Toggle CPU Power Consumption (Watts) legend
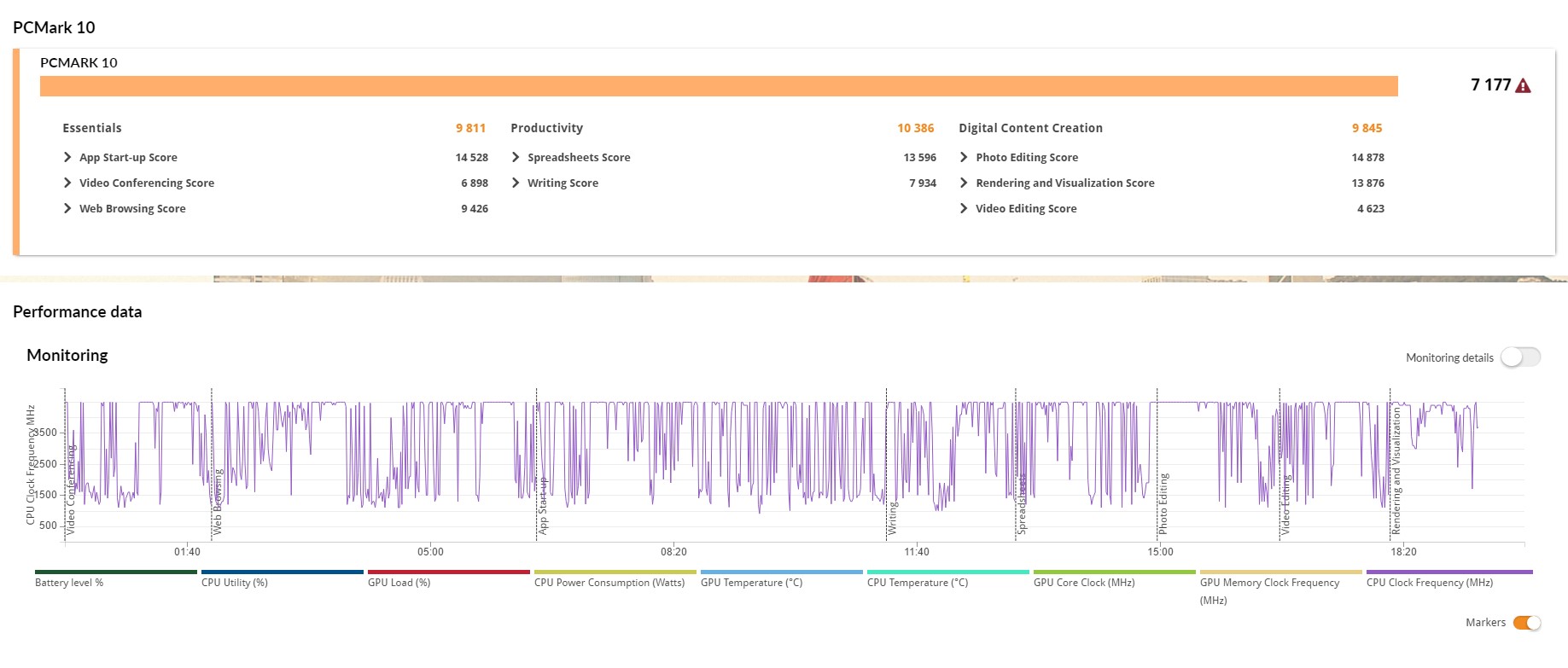 [615, 578]
